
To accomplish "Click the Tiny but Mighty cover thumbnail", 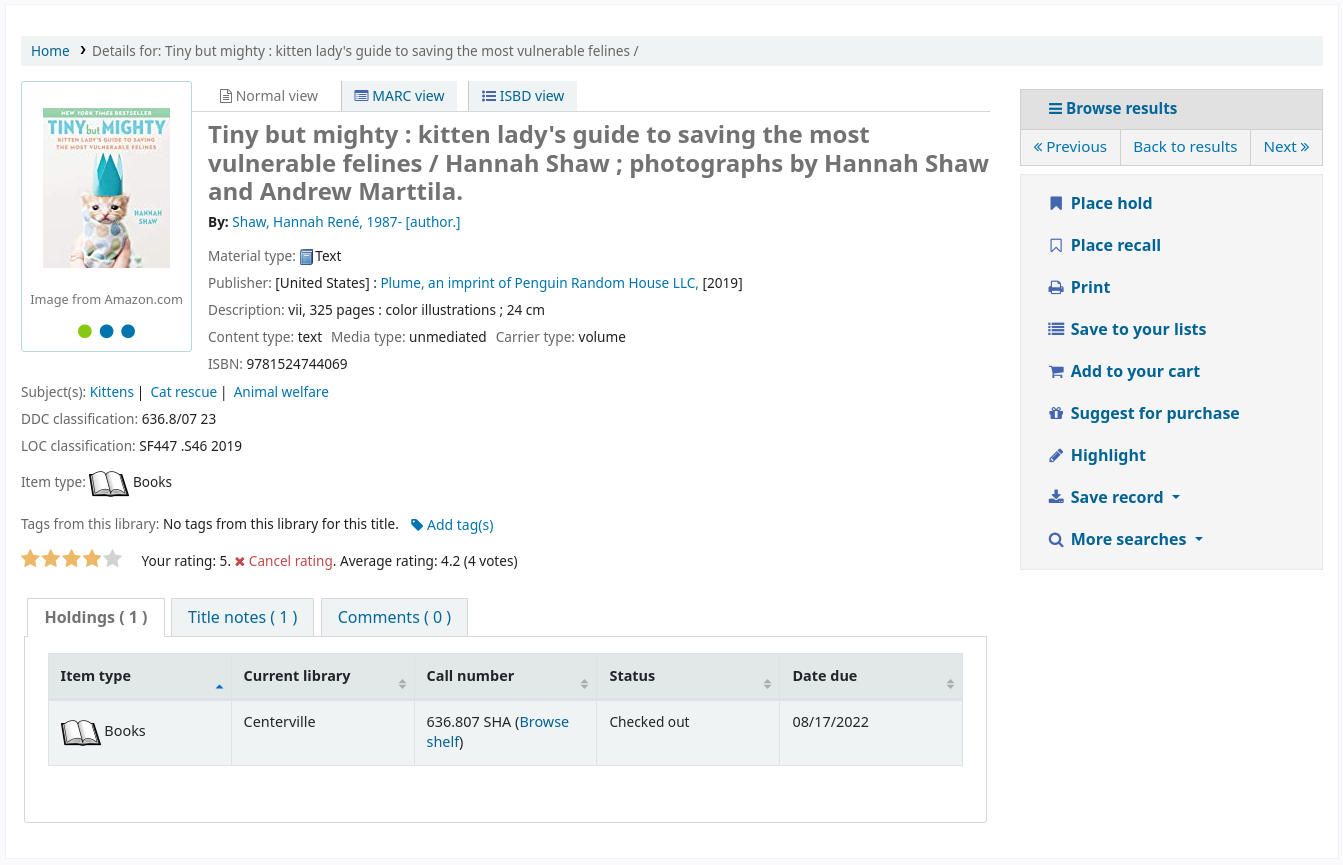I will tap(106, 186).
